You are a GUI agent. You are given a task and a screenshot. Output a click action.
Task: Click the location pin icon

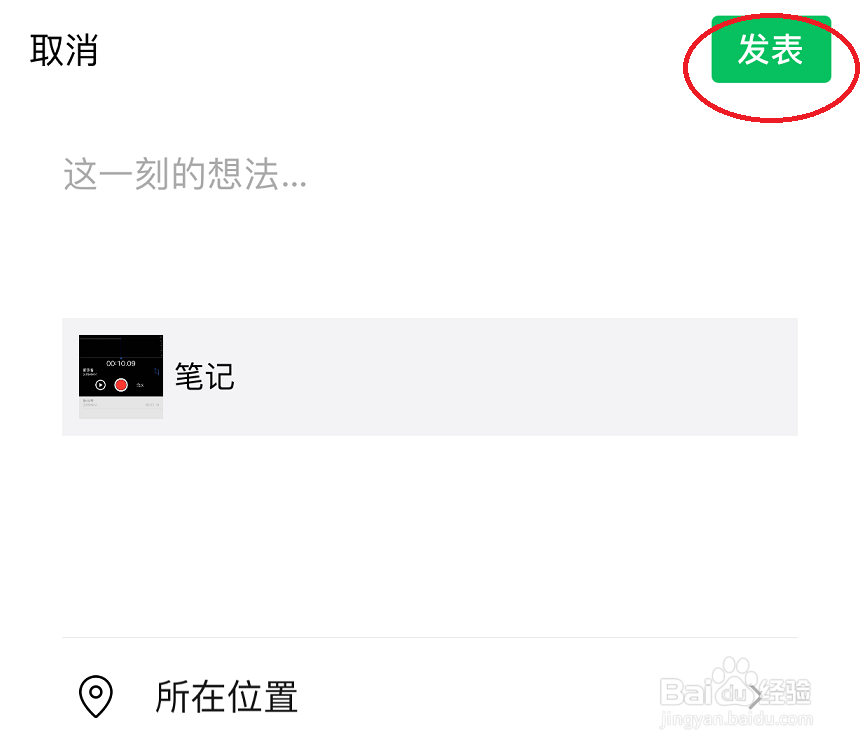(x=96, y=696)
